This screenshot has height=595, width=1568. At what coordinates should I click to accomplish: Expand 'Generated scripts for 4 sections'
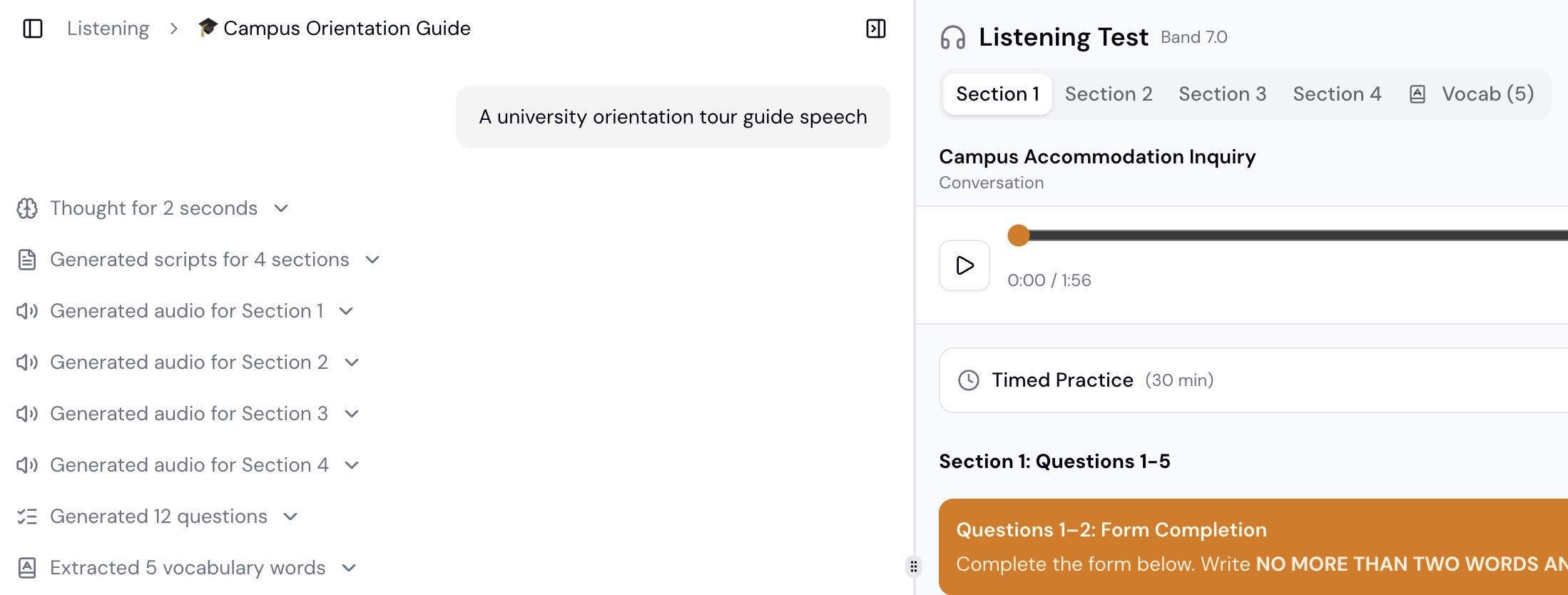[x=372, y=260]
